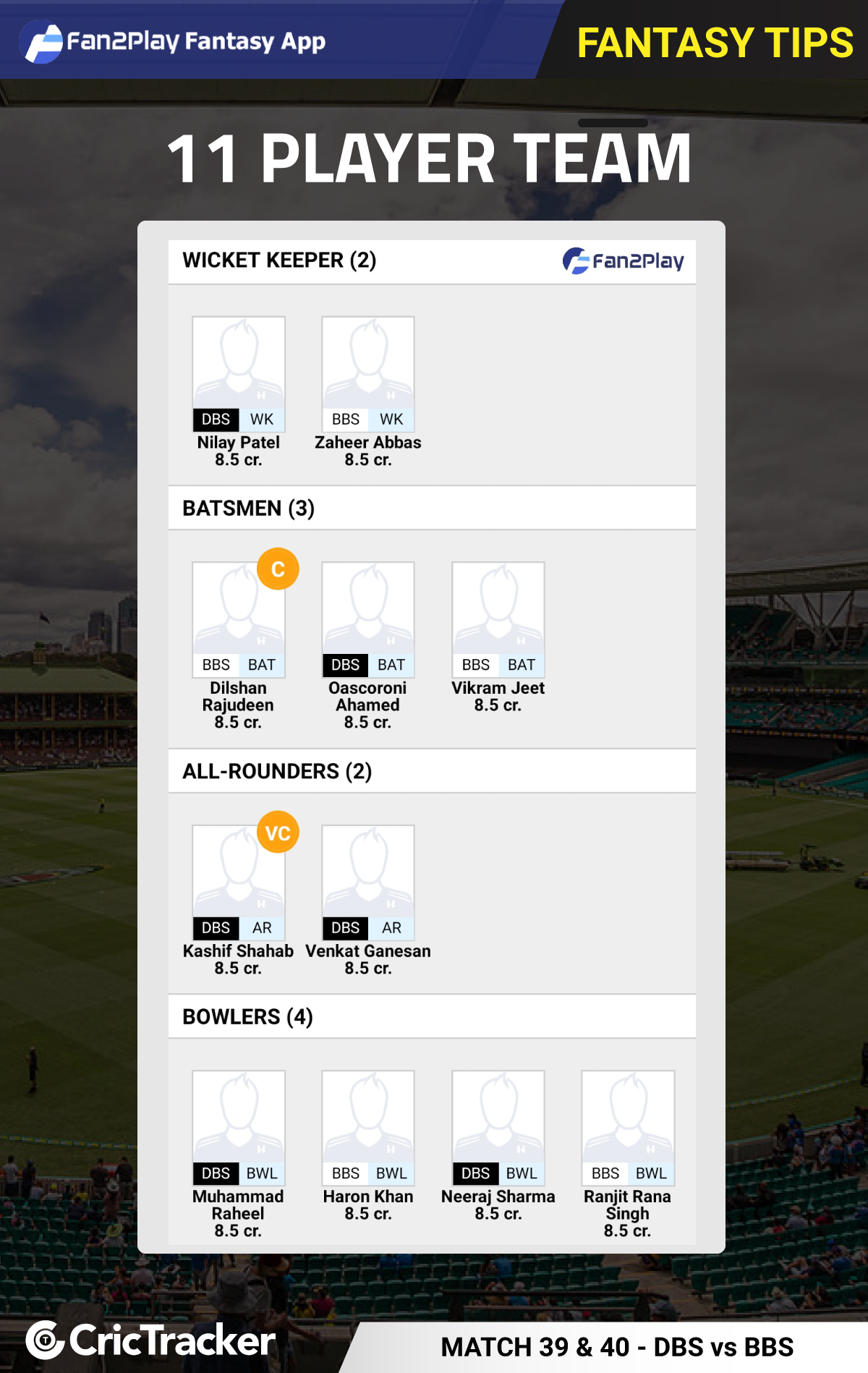Click the Fan2Play logo in Wicket Keeper header
The image size is (868, 1373).
tap(624, 261)
